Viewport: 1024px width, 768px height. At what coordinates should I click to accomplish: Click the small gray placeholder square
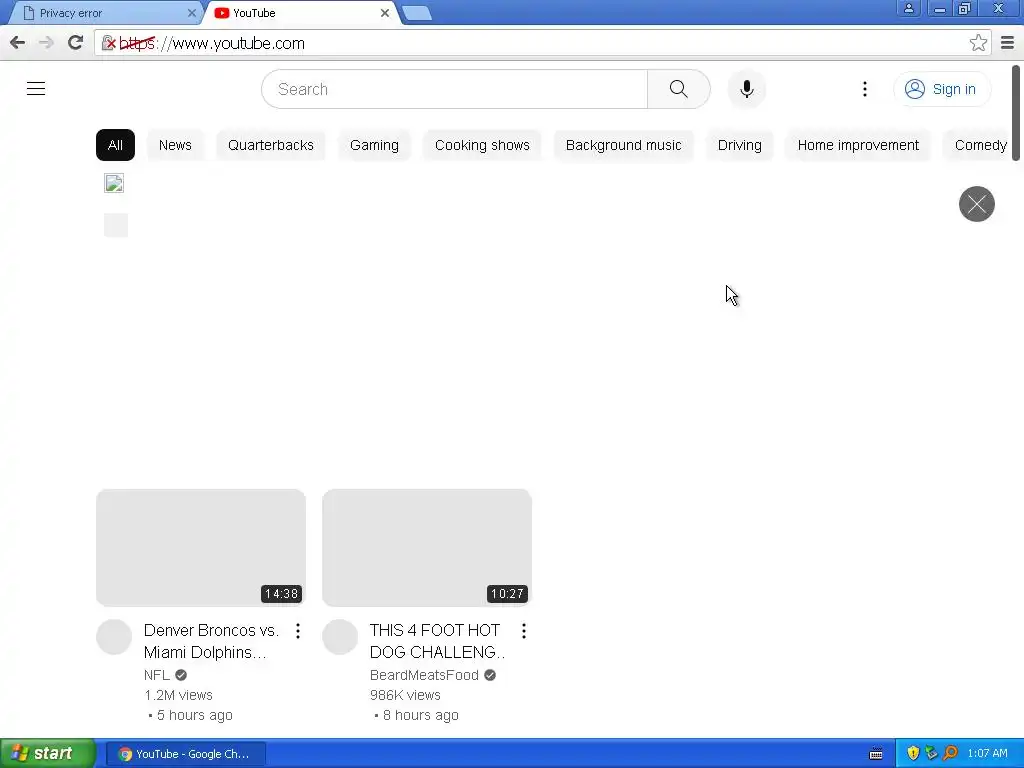click(x=116, y=225)
